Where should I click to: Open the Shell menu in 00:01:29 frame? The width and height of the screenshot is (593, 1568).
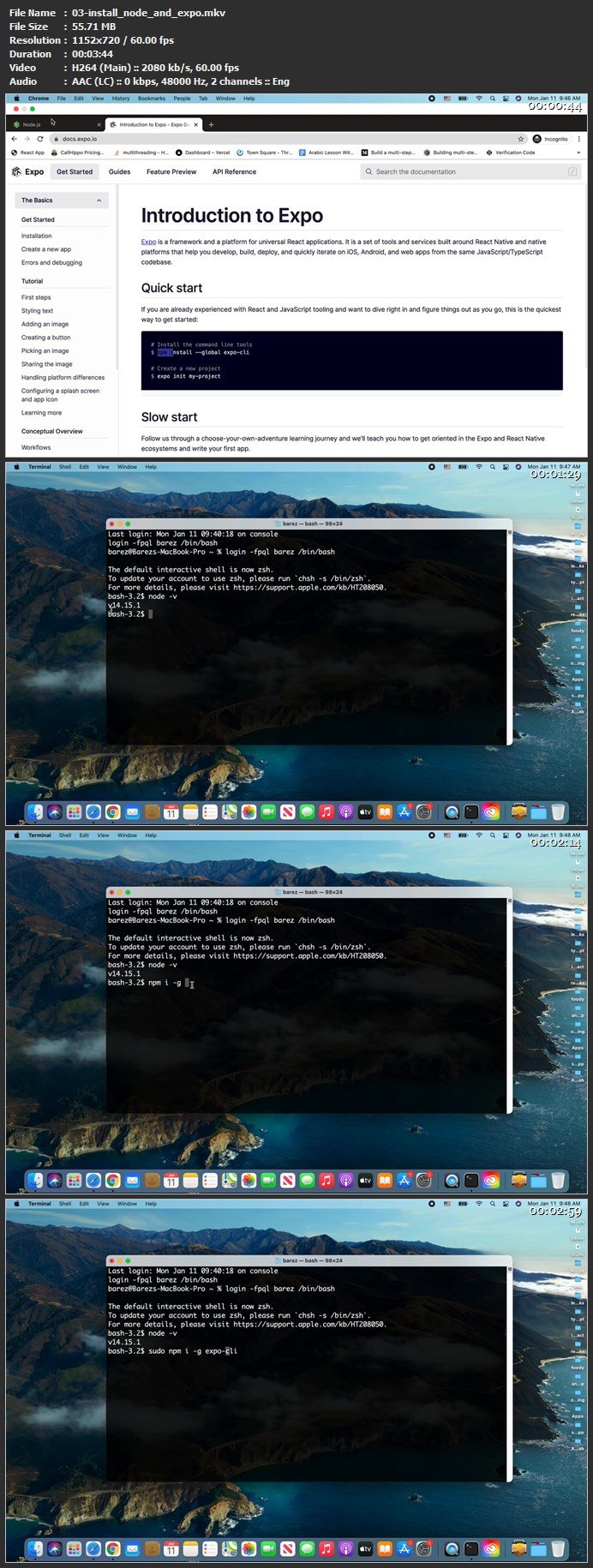click(x=65, y=467)
